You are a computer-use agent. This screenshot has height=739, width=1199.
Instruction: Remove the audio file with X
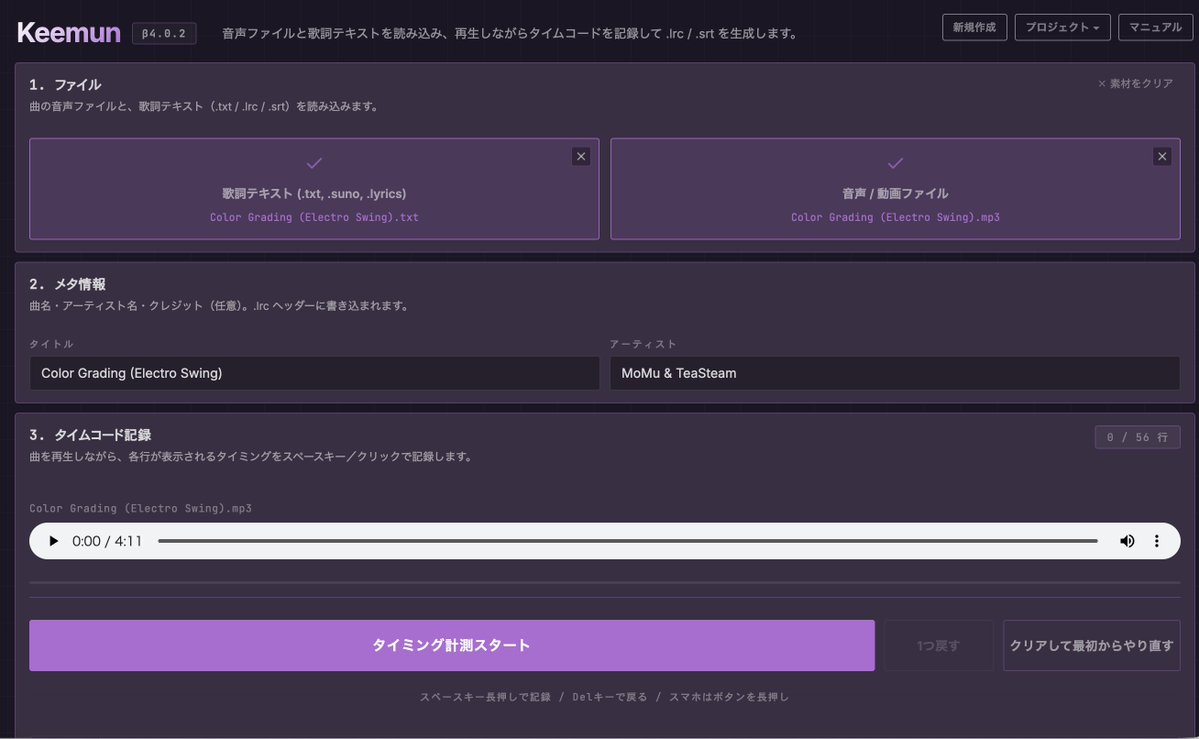(1162, 156)
